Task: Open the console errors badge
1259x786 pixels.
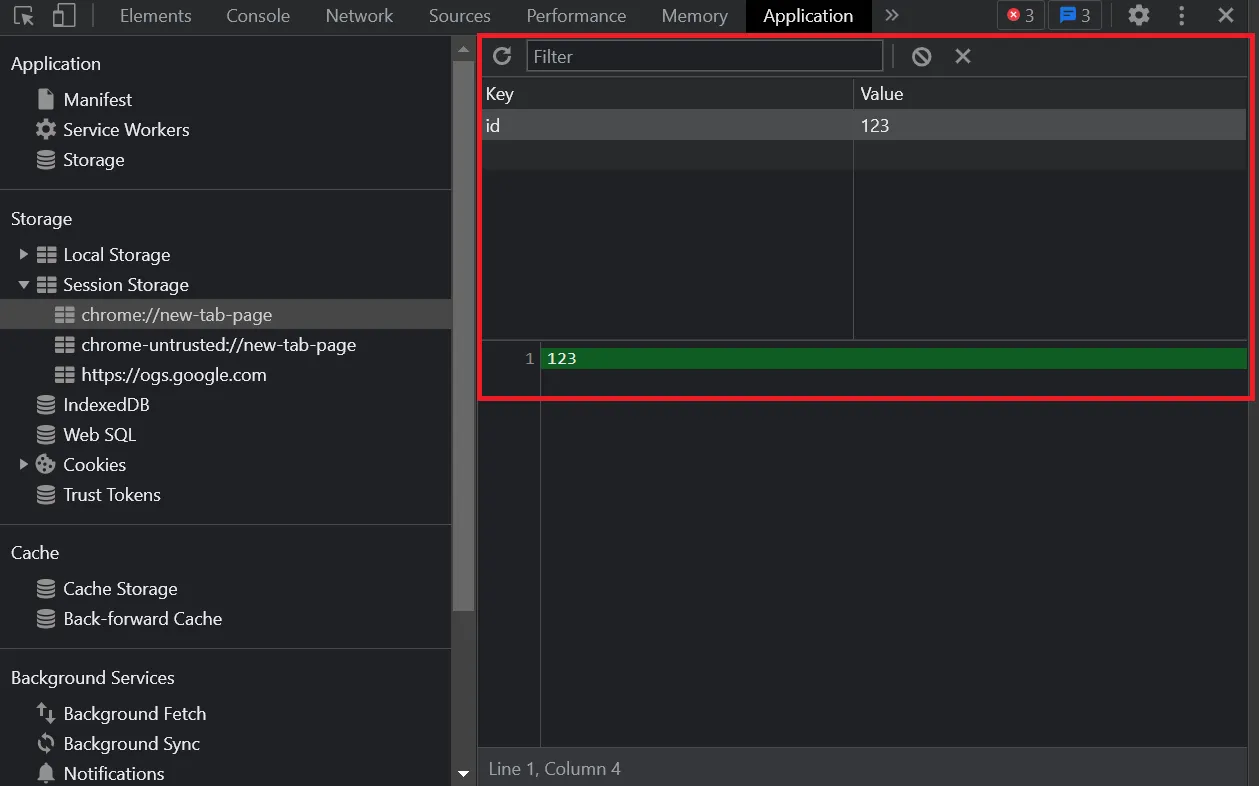Action: (x=1020, y=15)
